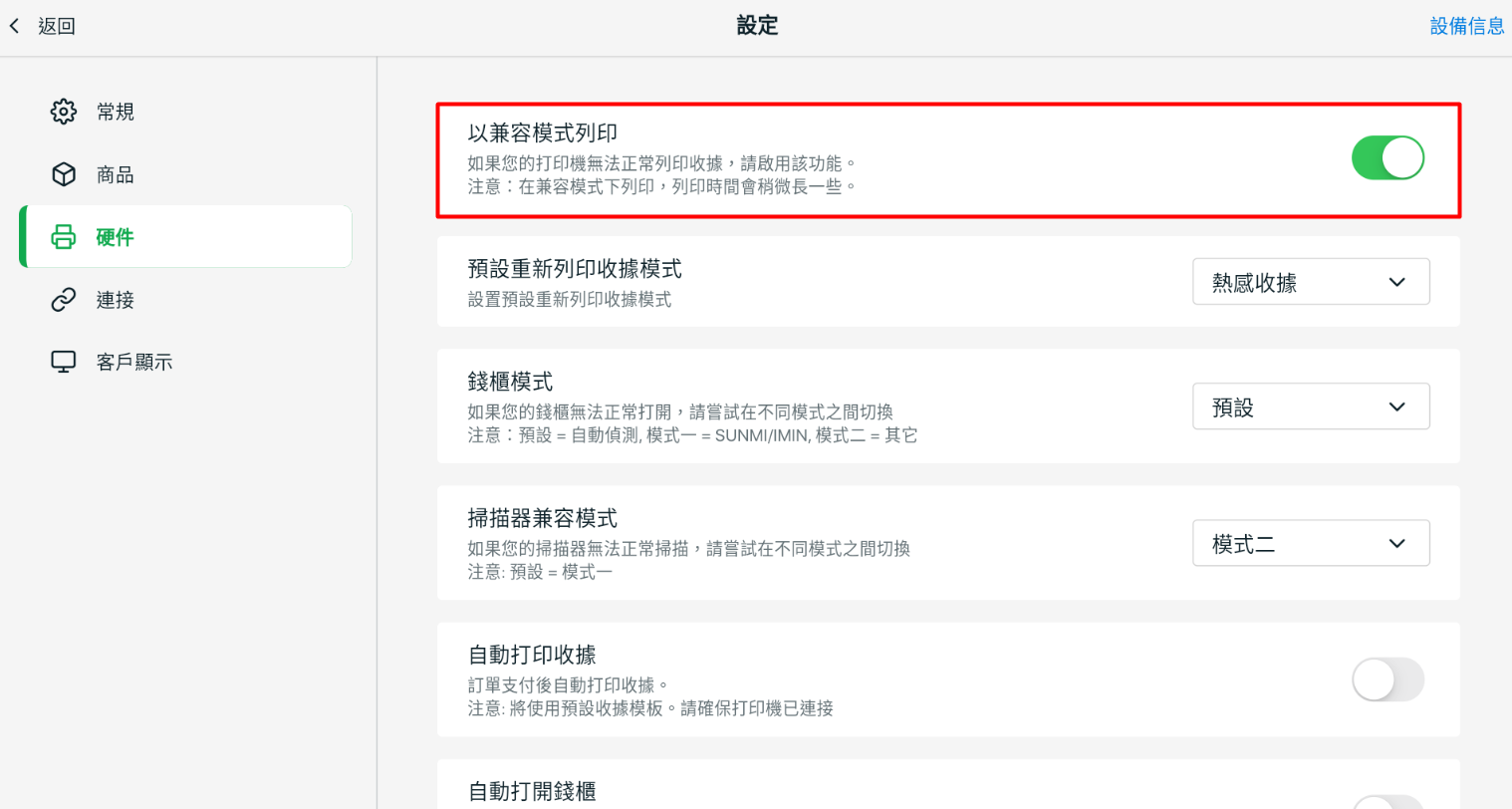
Task: Click the gear icon beside 常規
Action: [x=64, y=112]
